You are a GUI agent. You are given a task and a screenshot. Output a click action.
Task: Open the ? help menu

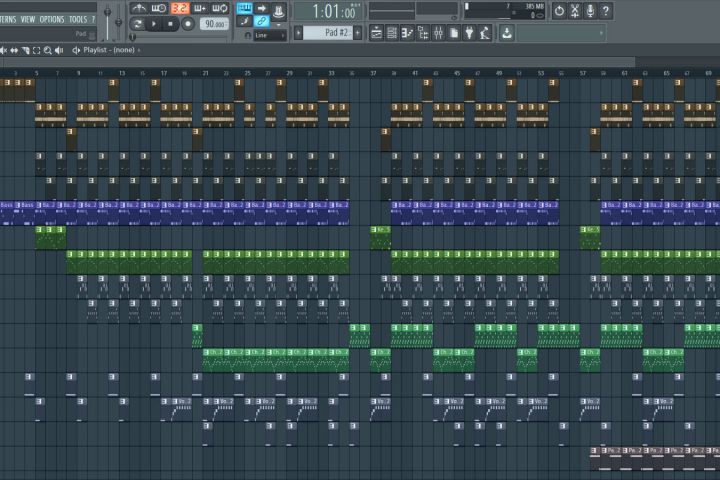pos(93,19)
